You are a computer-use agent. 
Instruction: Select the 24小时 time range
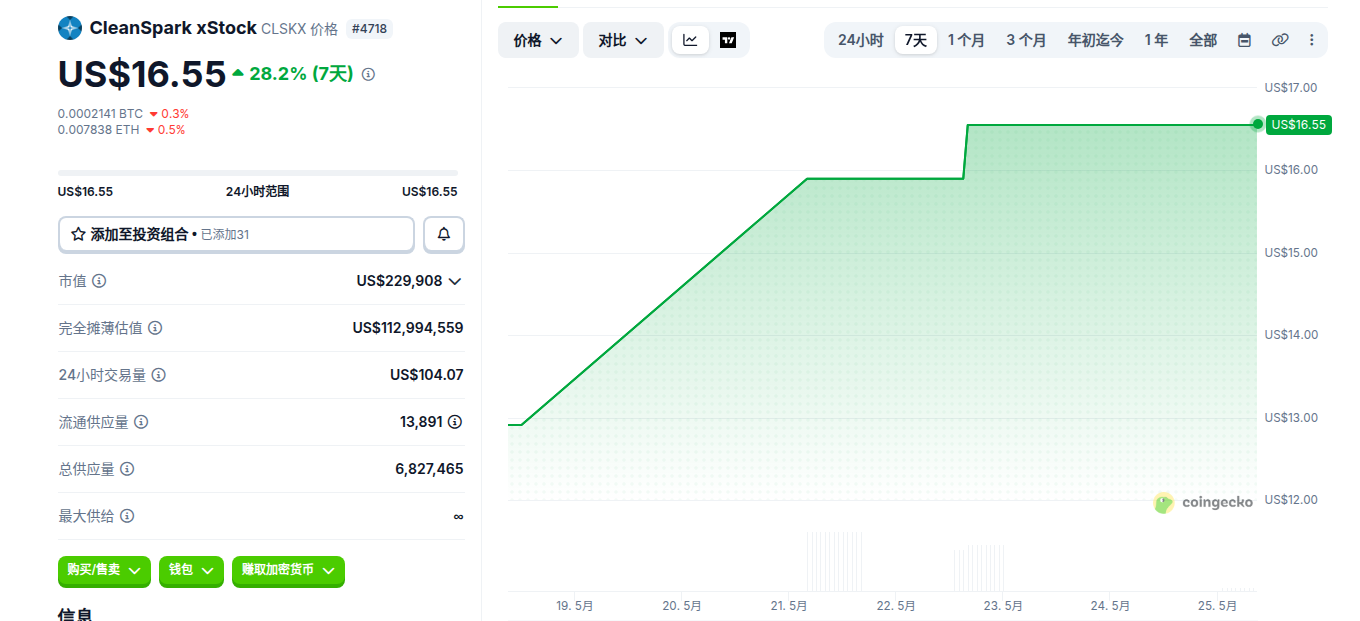tap(860, 40)
